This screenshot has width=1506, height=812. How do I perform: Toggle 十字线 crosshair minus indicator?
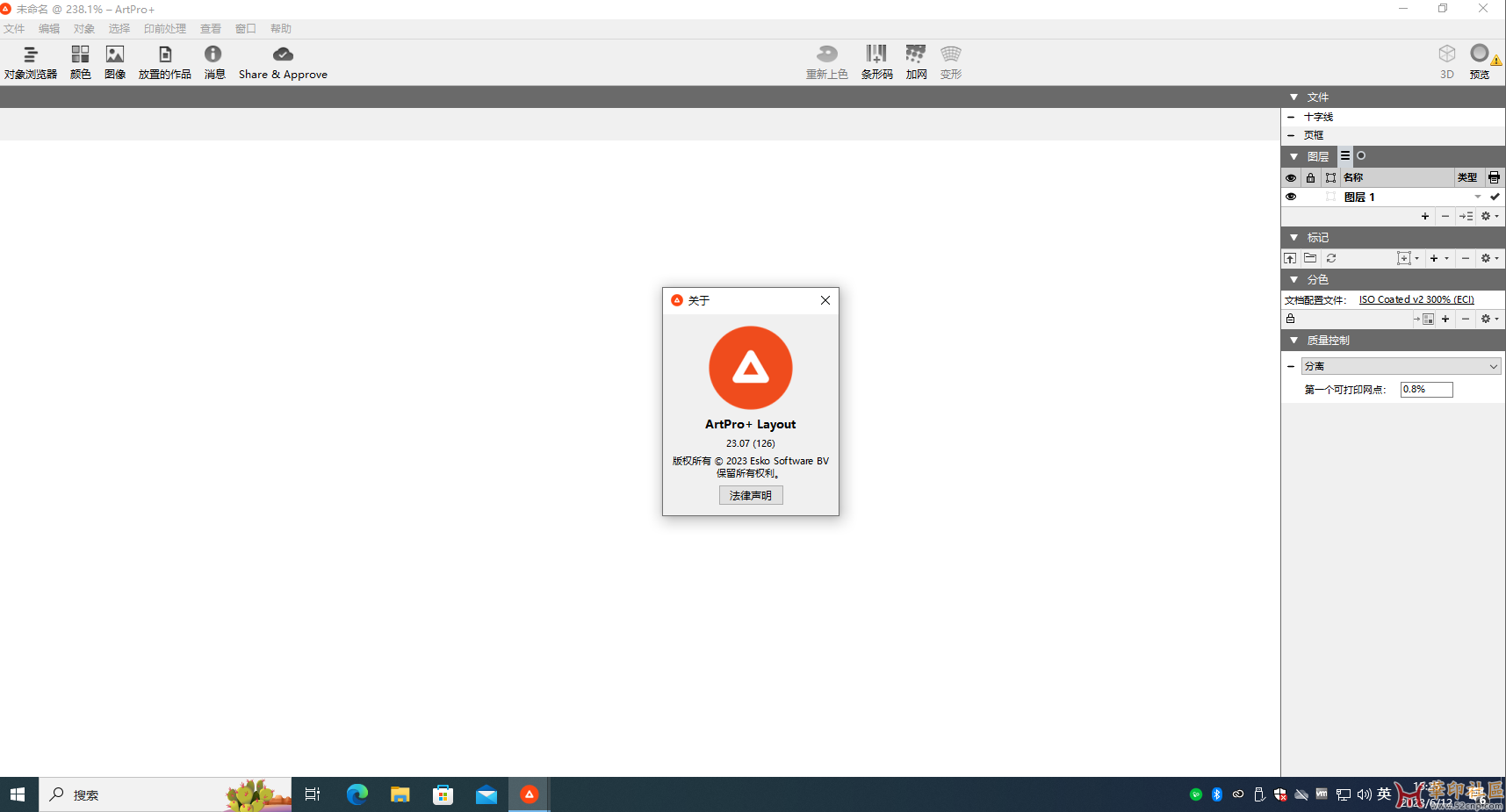coord(1291,117)
